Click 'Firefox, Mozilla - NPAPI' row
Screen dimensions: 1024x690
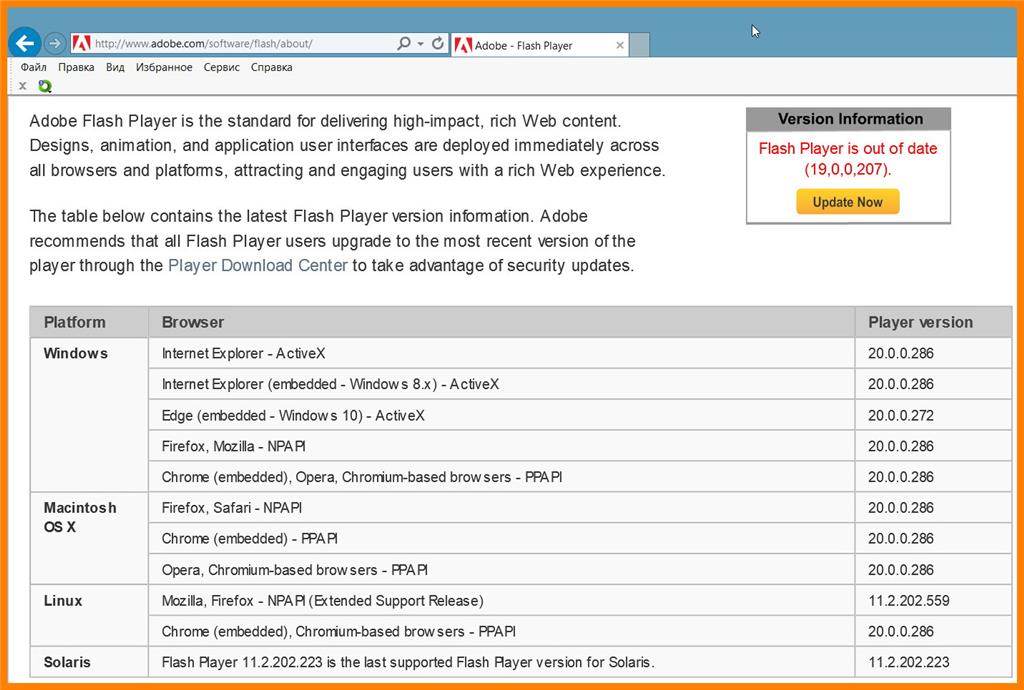pyautogui.click(x=502, y=446)
